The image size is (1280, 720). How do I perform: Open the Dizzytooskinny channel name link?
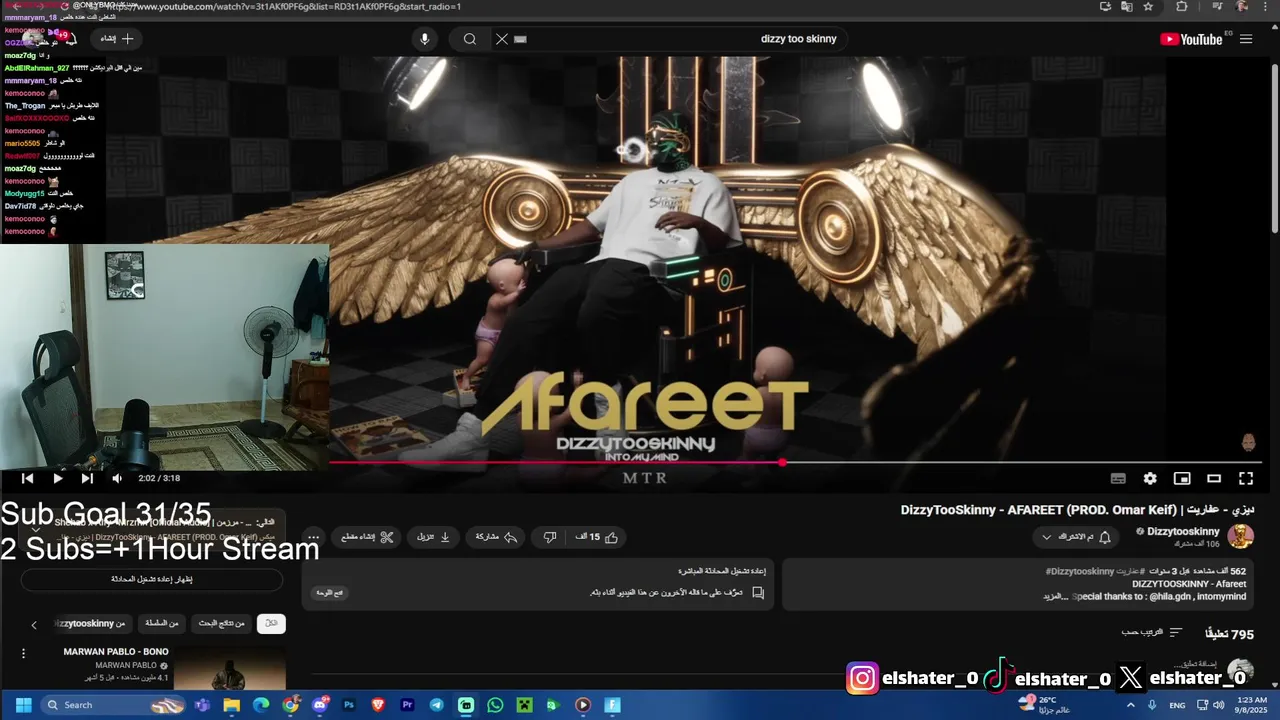1183,531
